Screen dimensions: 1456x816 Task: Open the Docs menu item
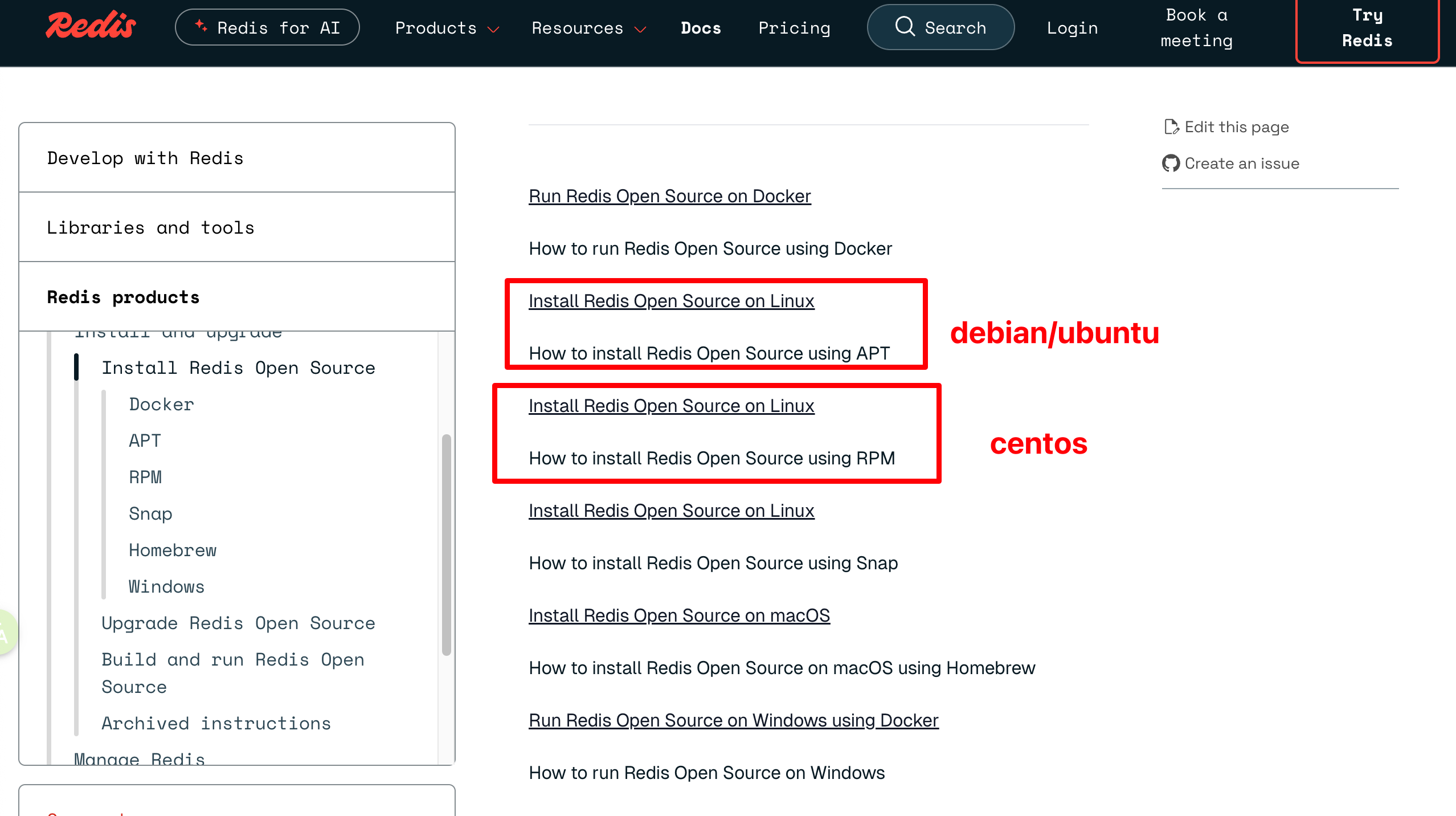[x=701, y=28]
